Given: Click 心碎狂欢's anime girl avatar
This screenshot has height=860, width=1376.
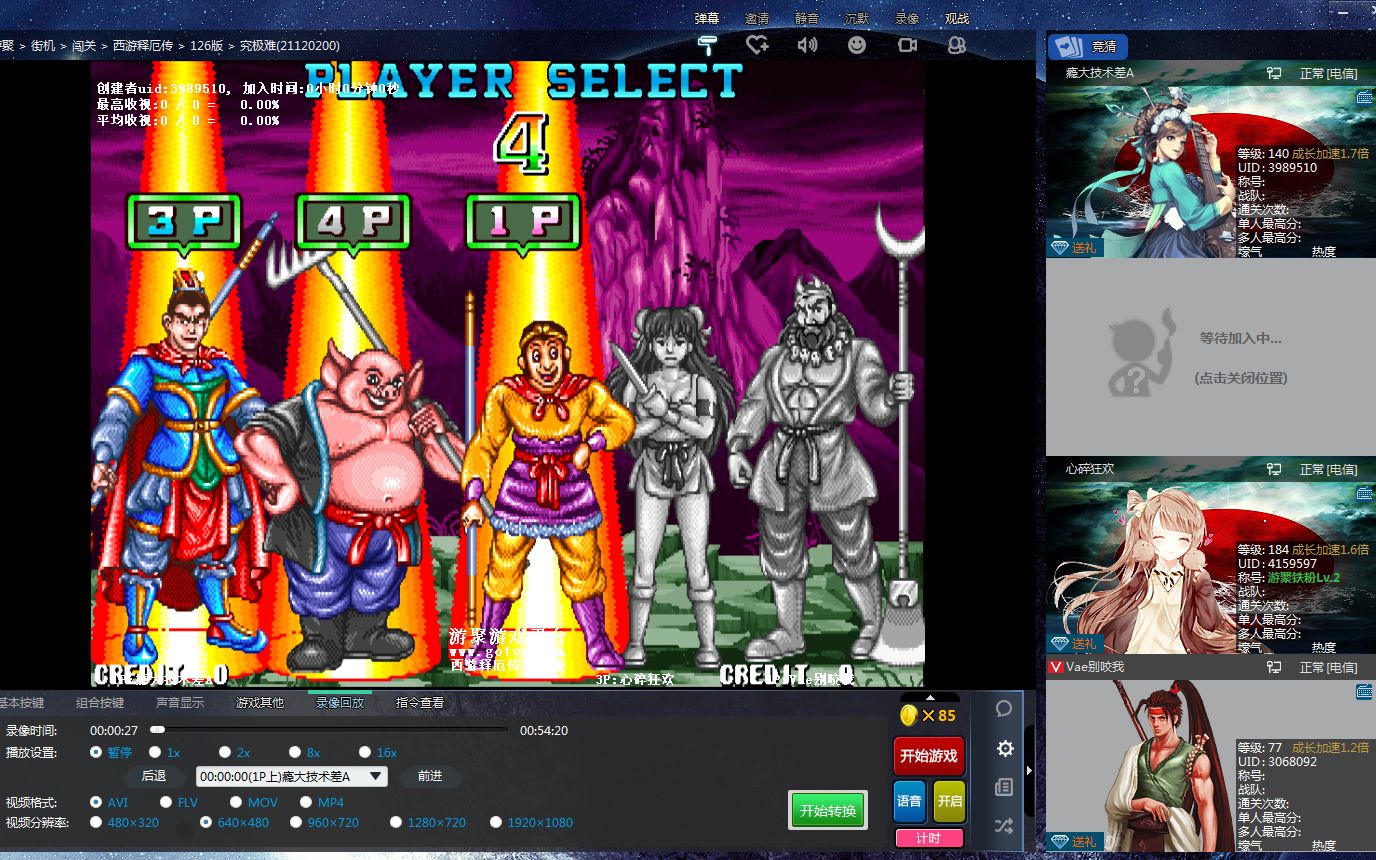Looking at the screenshot, I should [1140, 568].
